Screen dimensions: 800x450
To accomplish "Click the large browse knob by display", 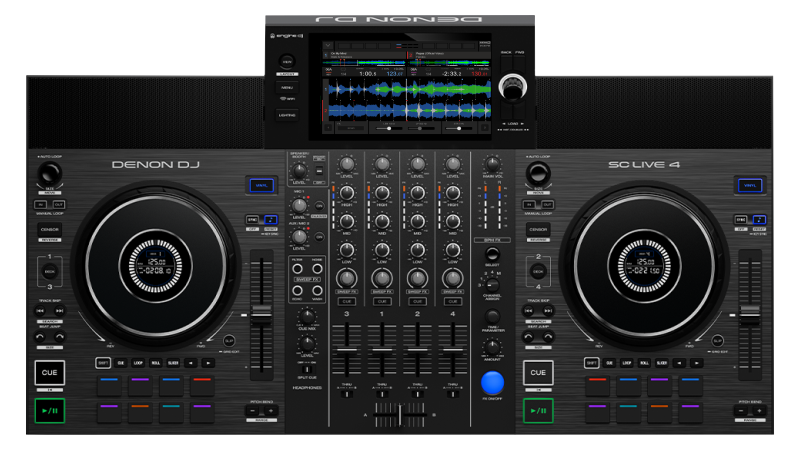I will pos(513,89).
